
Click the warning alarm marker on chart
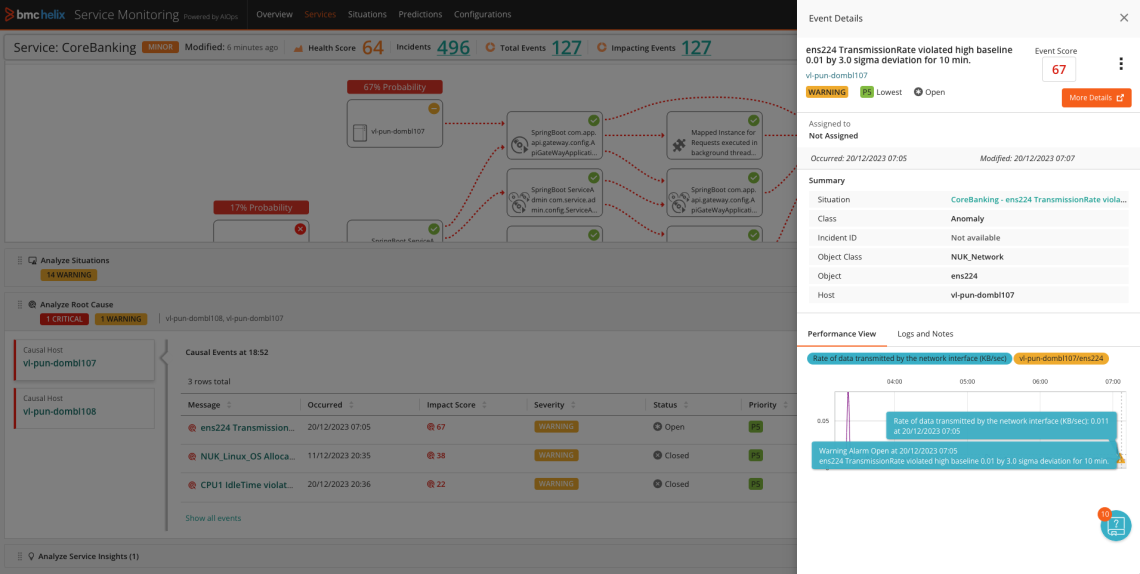[x=1120, y=459]
